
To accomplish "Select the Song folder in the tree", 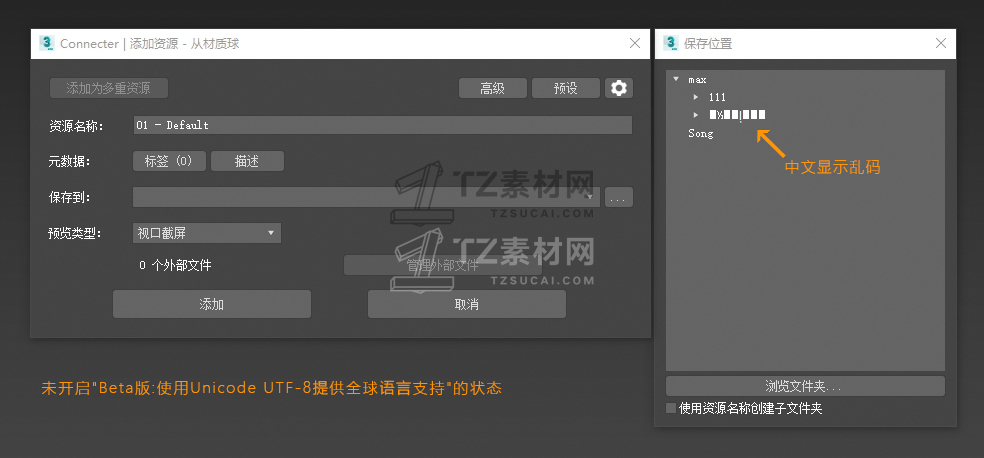I will tap(700, 134).
